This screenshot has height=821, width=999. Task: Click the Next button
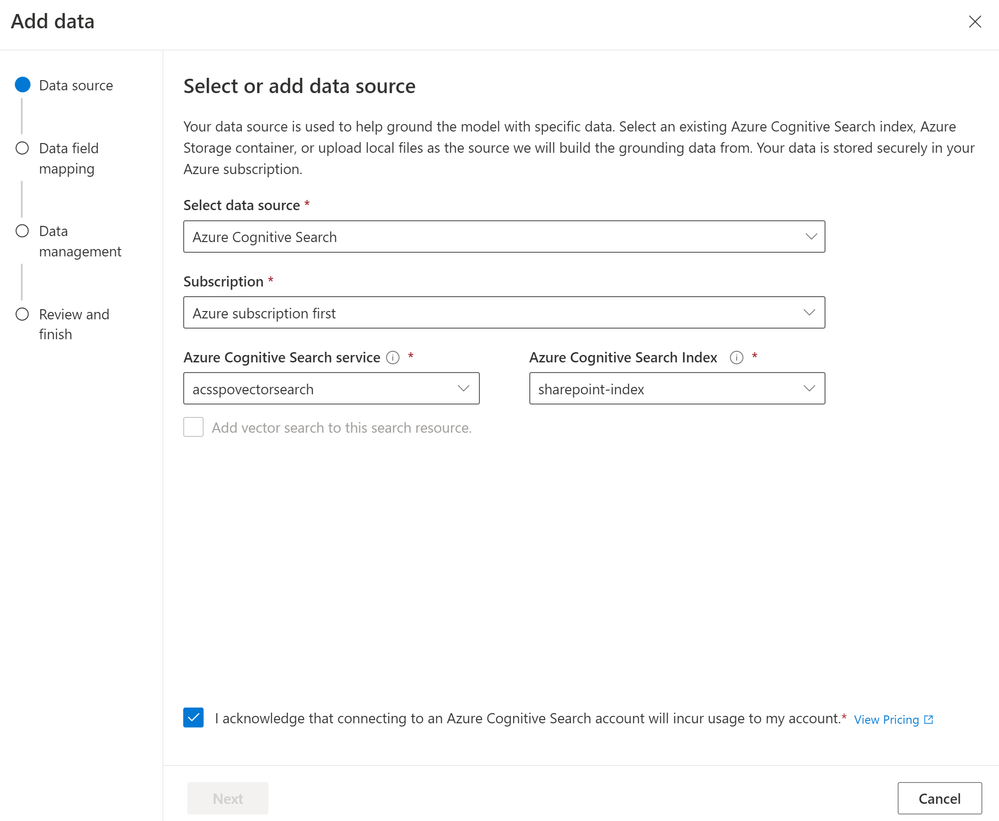228,798
